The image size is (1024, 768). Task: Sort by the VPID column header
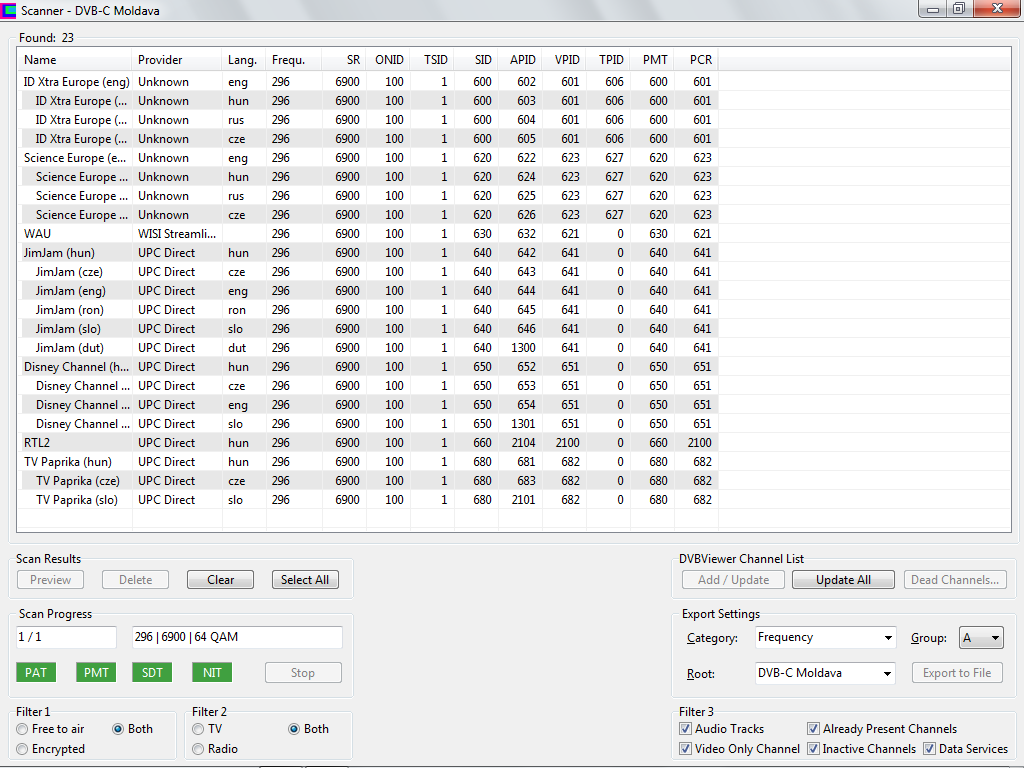pos(564,59)
